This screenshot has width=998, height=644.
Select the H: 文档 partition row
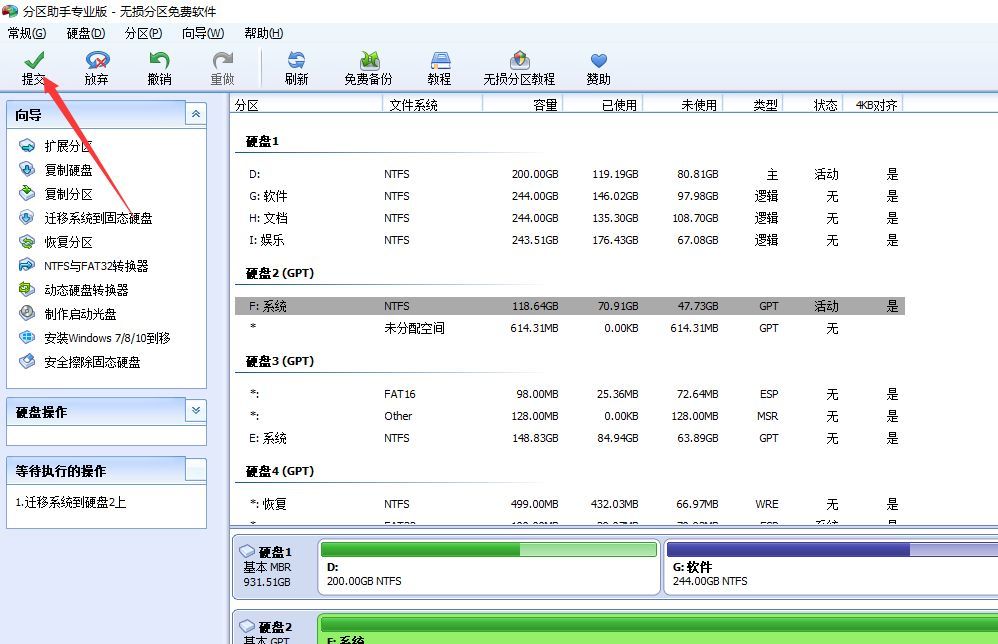pos(570,218)
